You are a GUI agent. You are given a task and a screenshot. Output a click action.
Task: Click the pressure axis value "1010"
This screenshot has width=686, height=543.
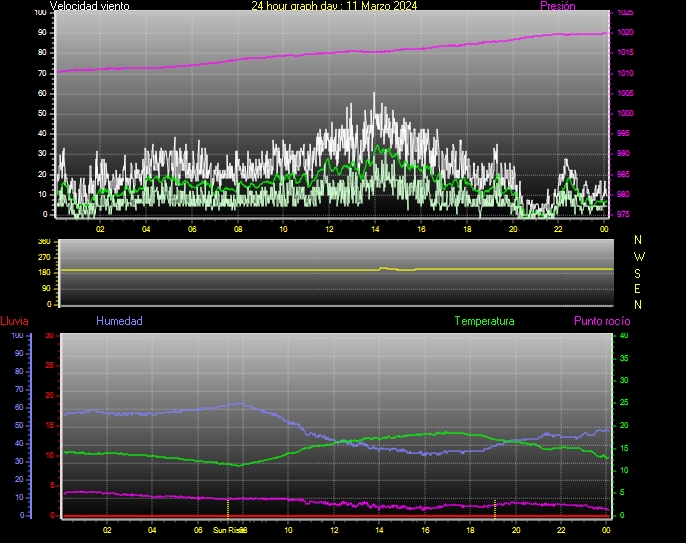625,73
